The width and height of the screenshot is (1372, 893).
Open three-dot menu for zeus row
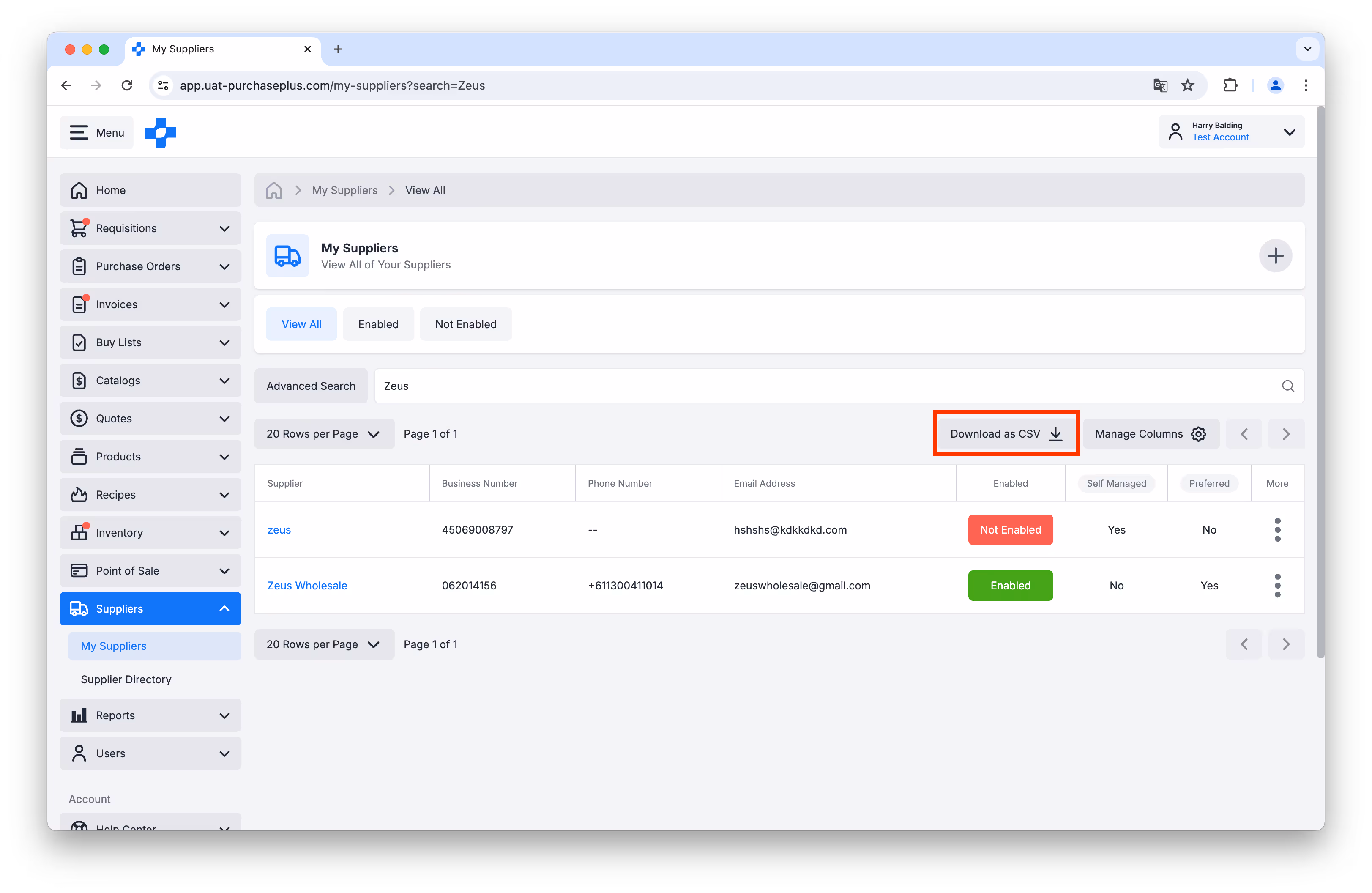1277,529
